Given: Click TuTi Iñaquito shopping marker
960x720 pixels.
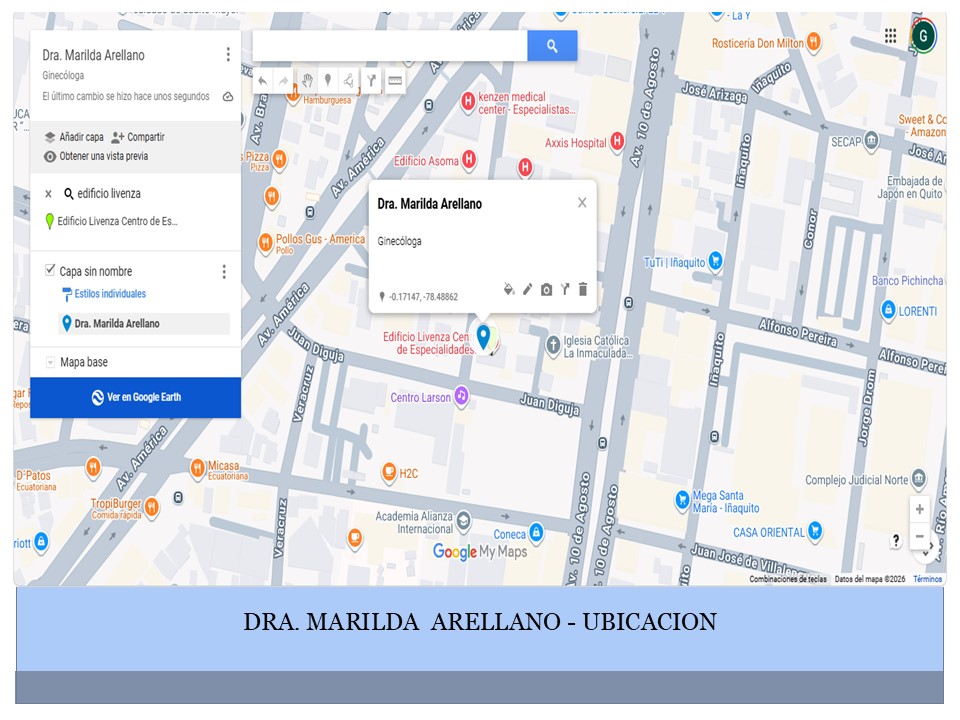Looking at the screenshot, I should pyautogui.click(x=715, y=261).
